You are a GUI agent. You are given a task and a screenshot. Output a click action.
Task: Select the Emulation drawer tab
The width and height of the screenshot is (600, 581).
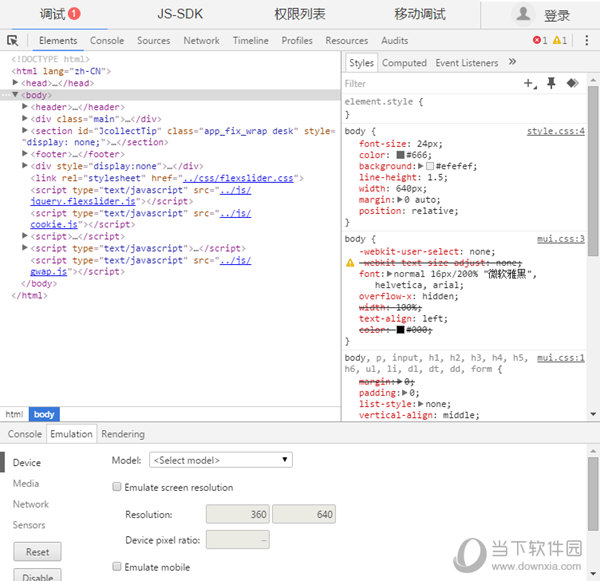click(71, 434)
